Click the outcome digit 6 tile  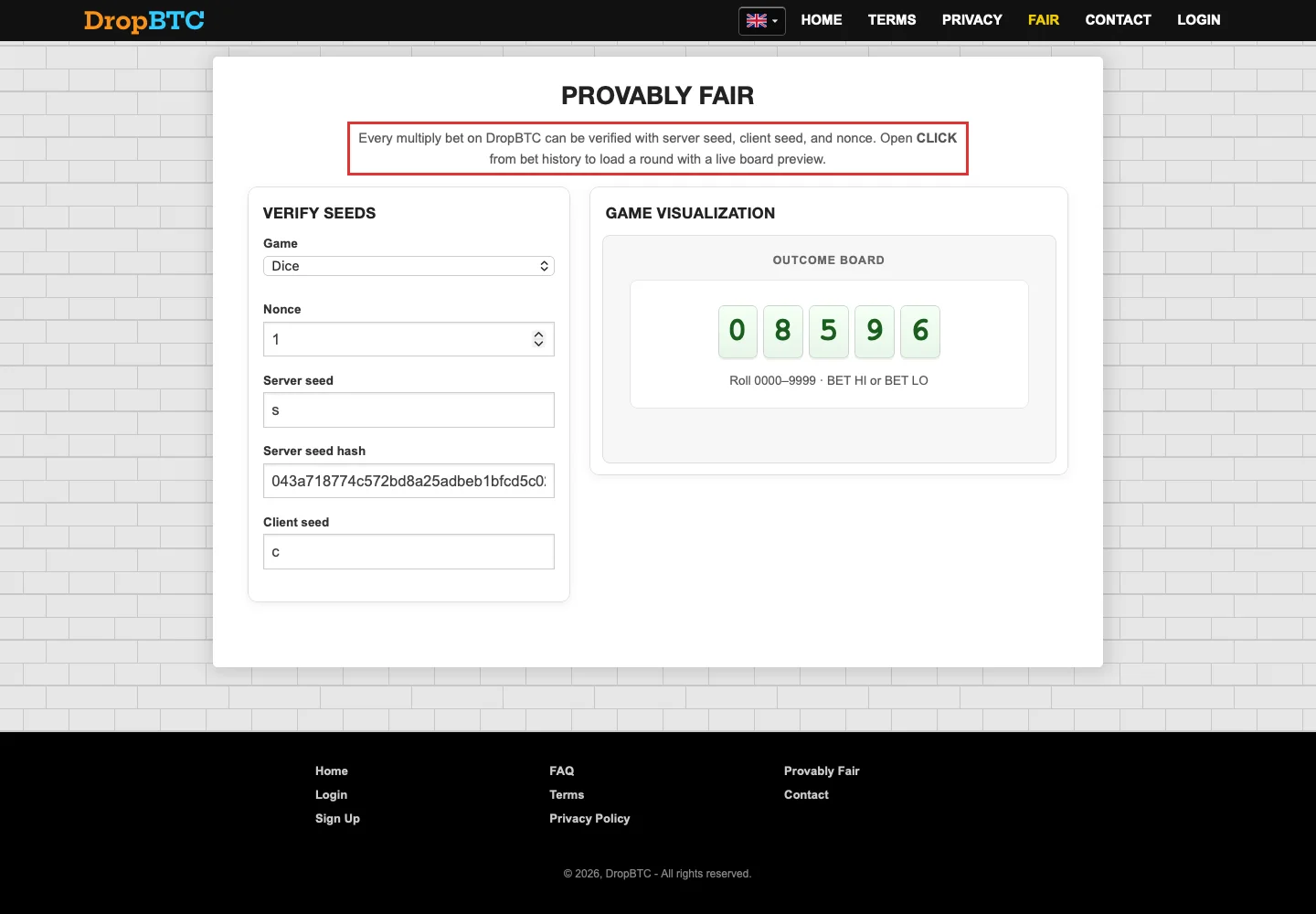click(x=920, y=331)
